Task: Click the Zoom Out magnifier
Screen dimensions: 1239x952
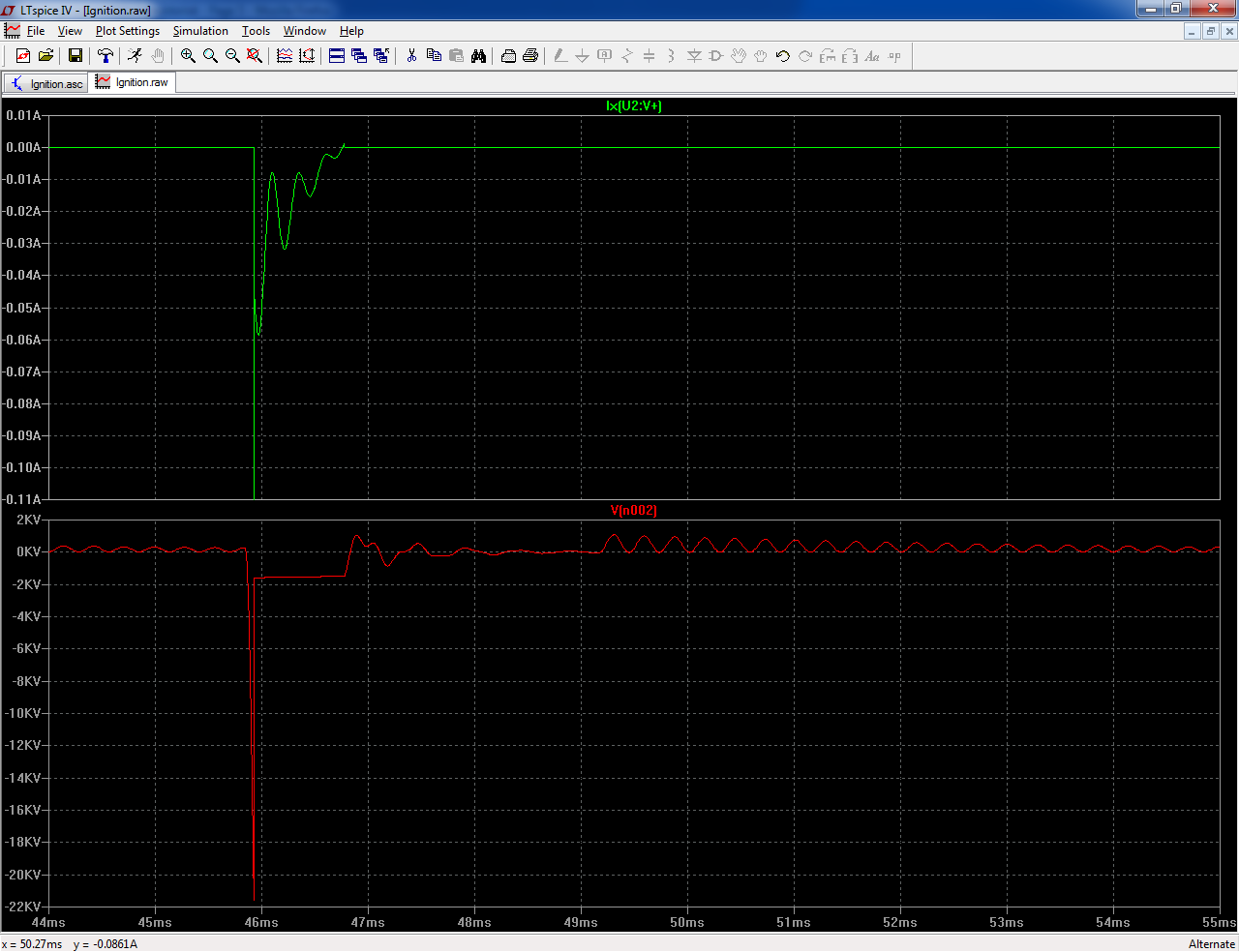Action: coord(232,56)
